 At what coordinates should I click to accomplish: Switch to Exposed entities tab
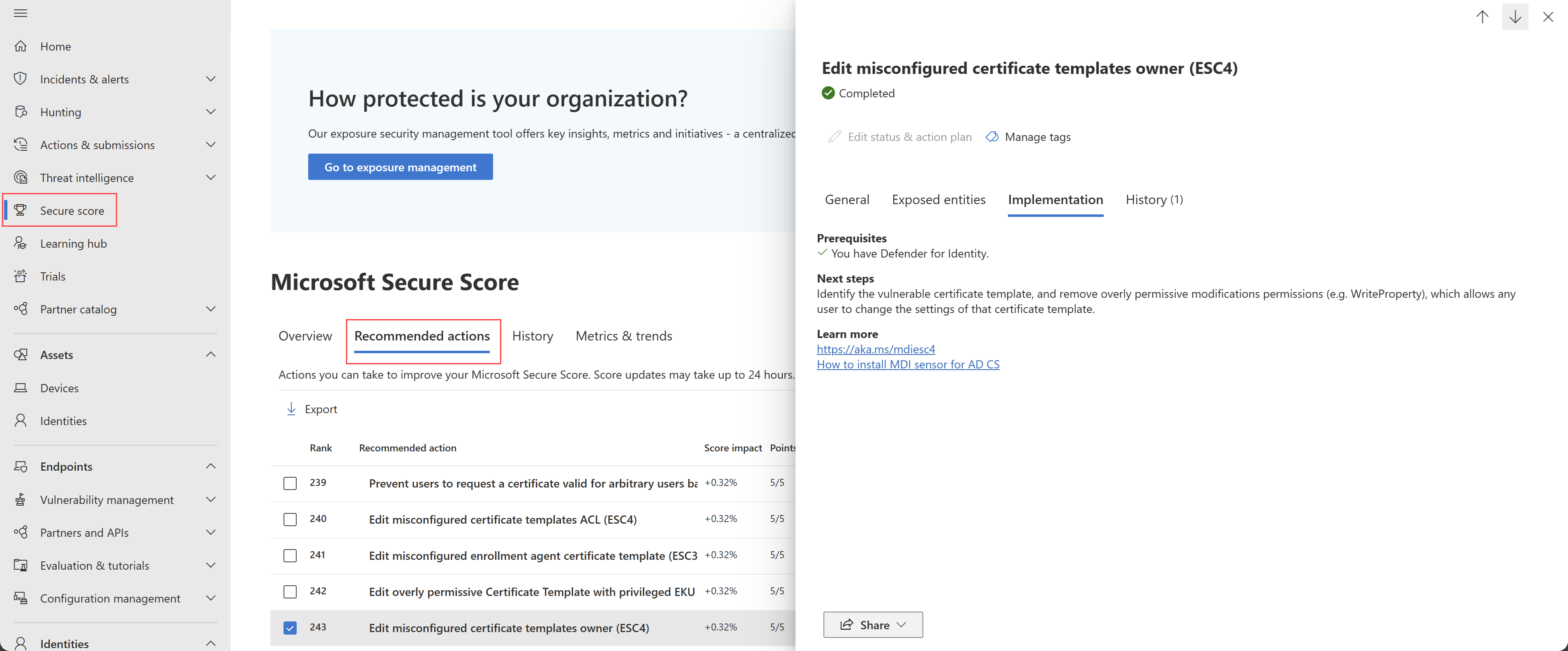938,200
